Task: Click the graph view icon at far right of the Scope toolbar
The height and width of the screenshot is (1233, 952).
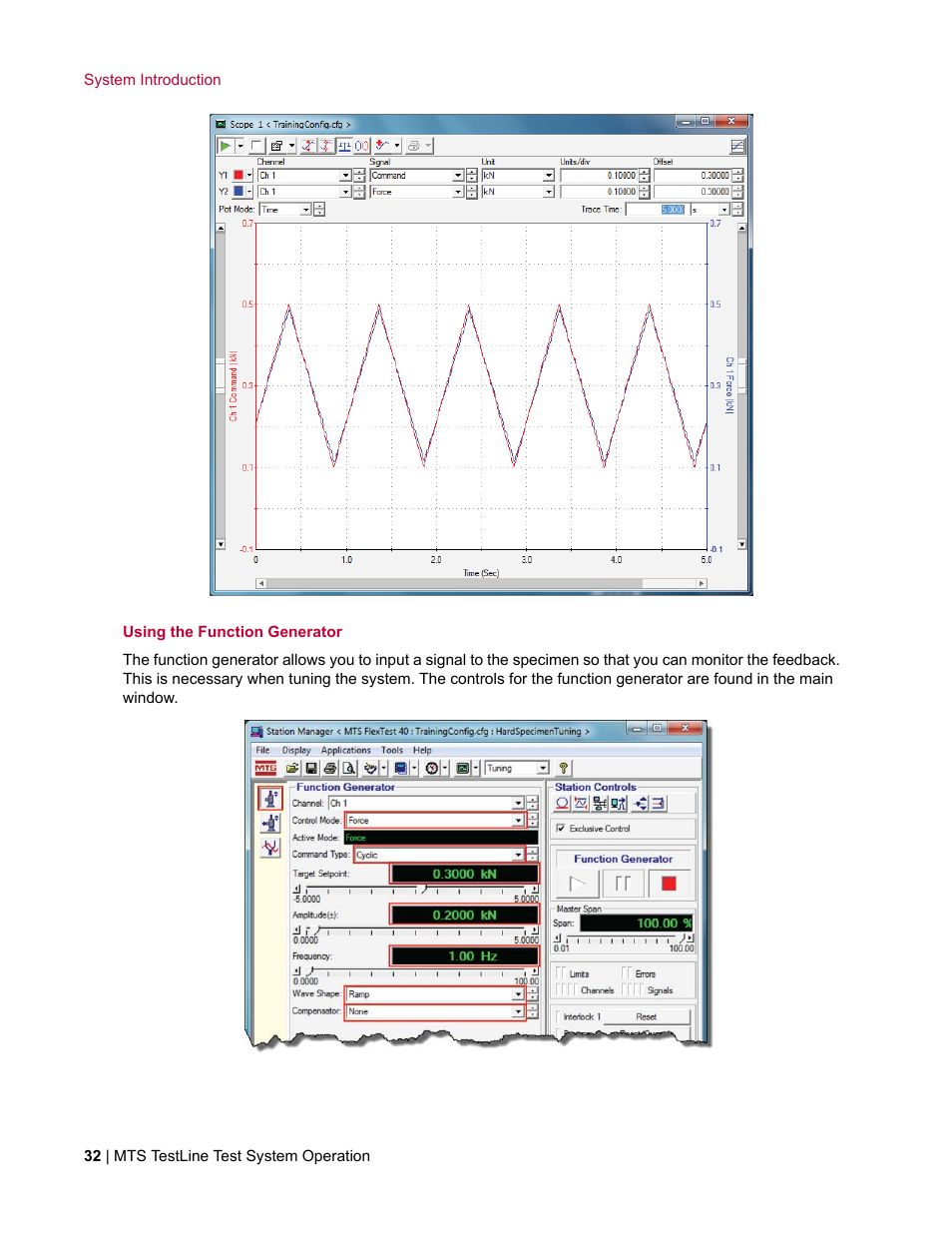Action: (x=737, y=146)
